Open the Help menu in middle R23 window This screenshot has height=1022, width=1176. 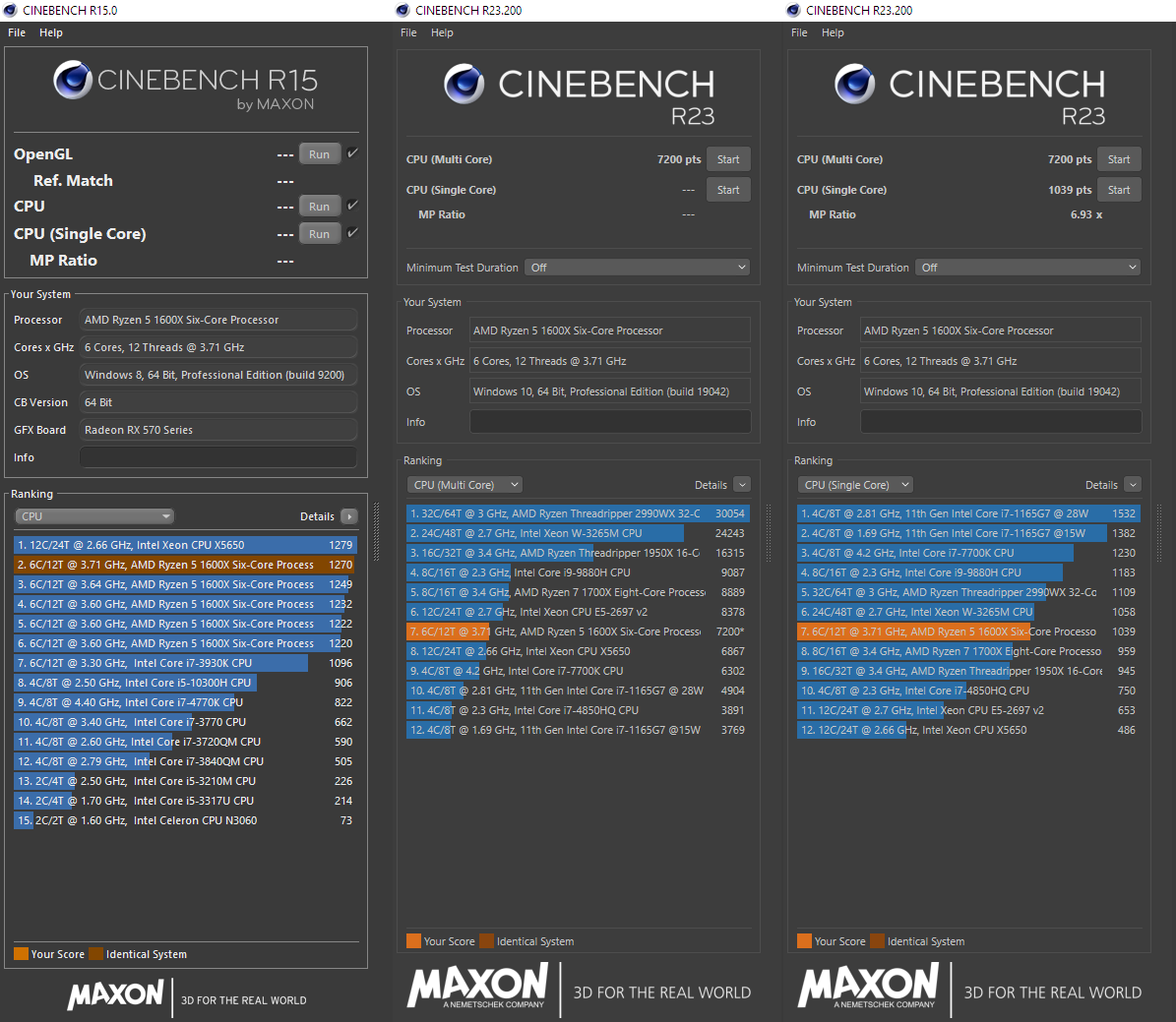click(442, 33)
